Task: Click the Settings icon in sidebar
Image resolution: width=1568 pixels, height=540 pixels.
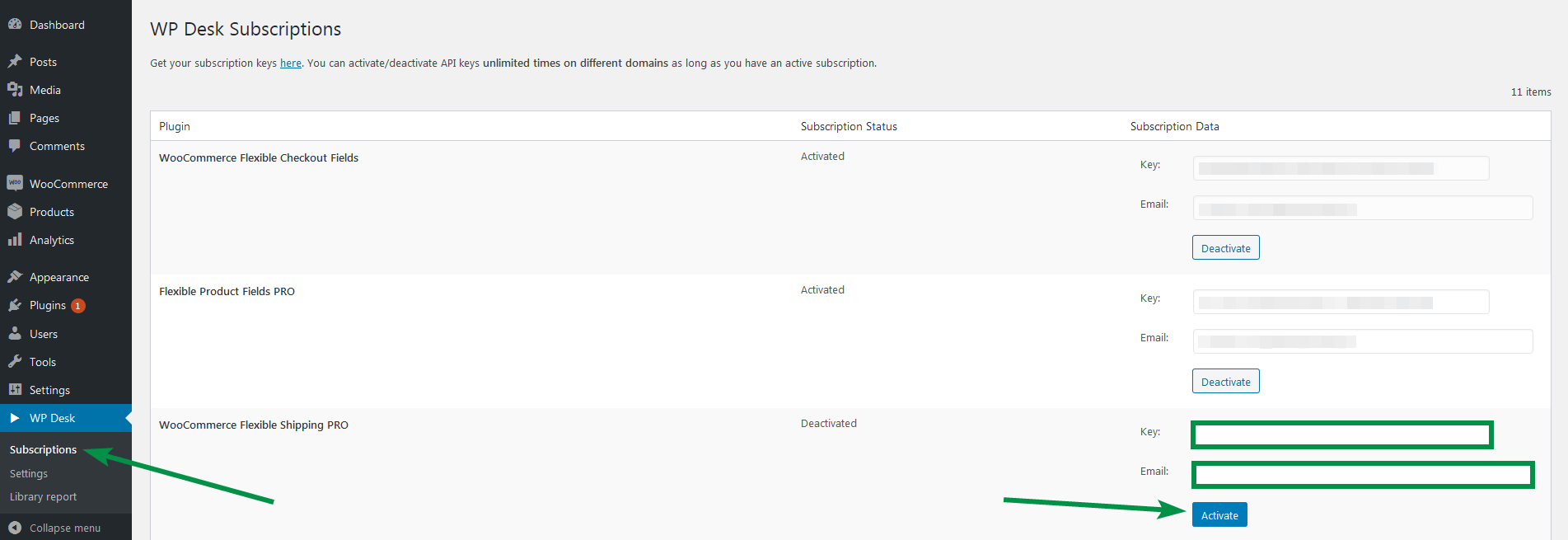Action: pos(15,389)
